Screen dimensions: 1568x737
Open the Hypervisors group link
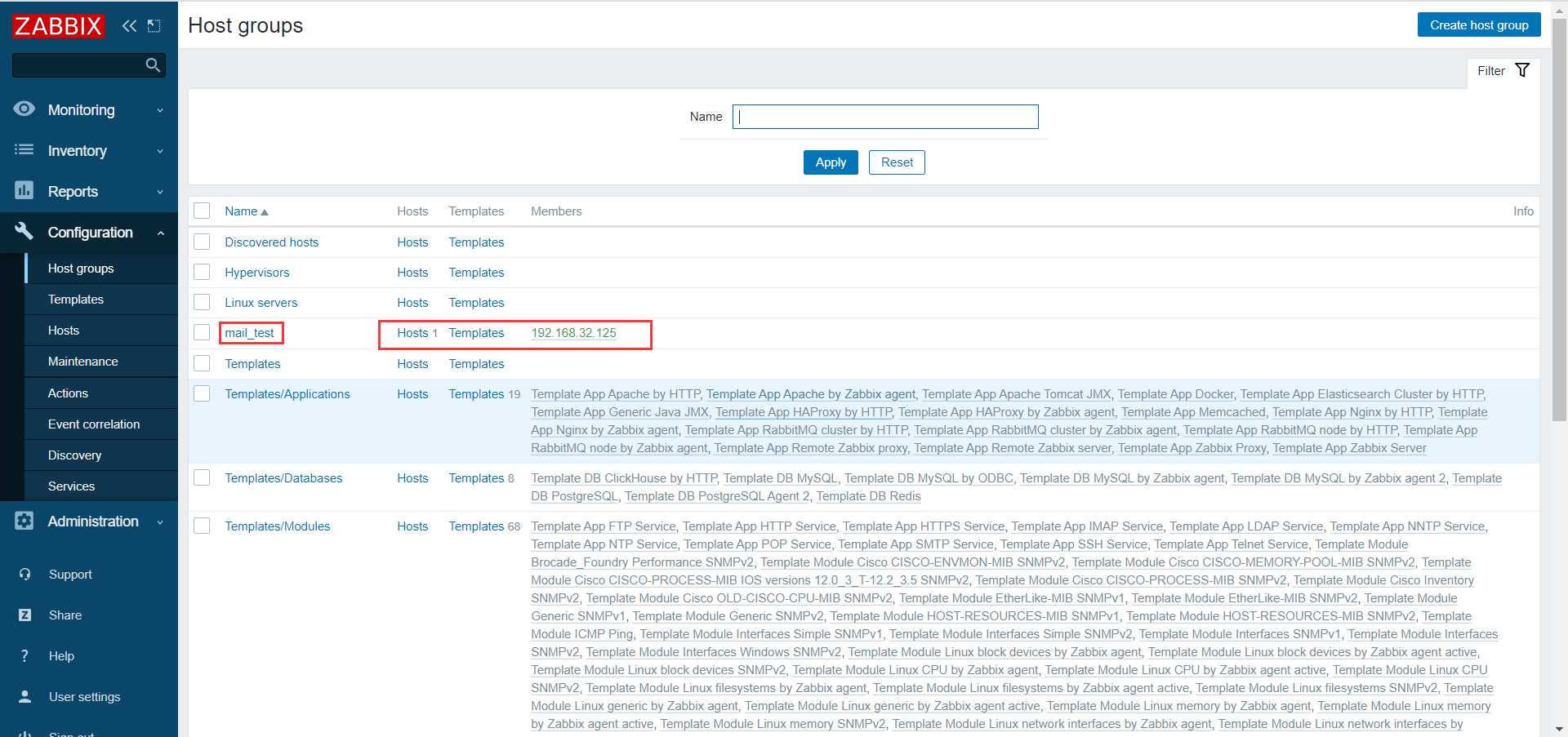(256, 273)
